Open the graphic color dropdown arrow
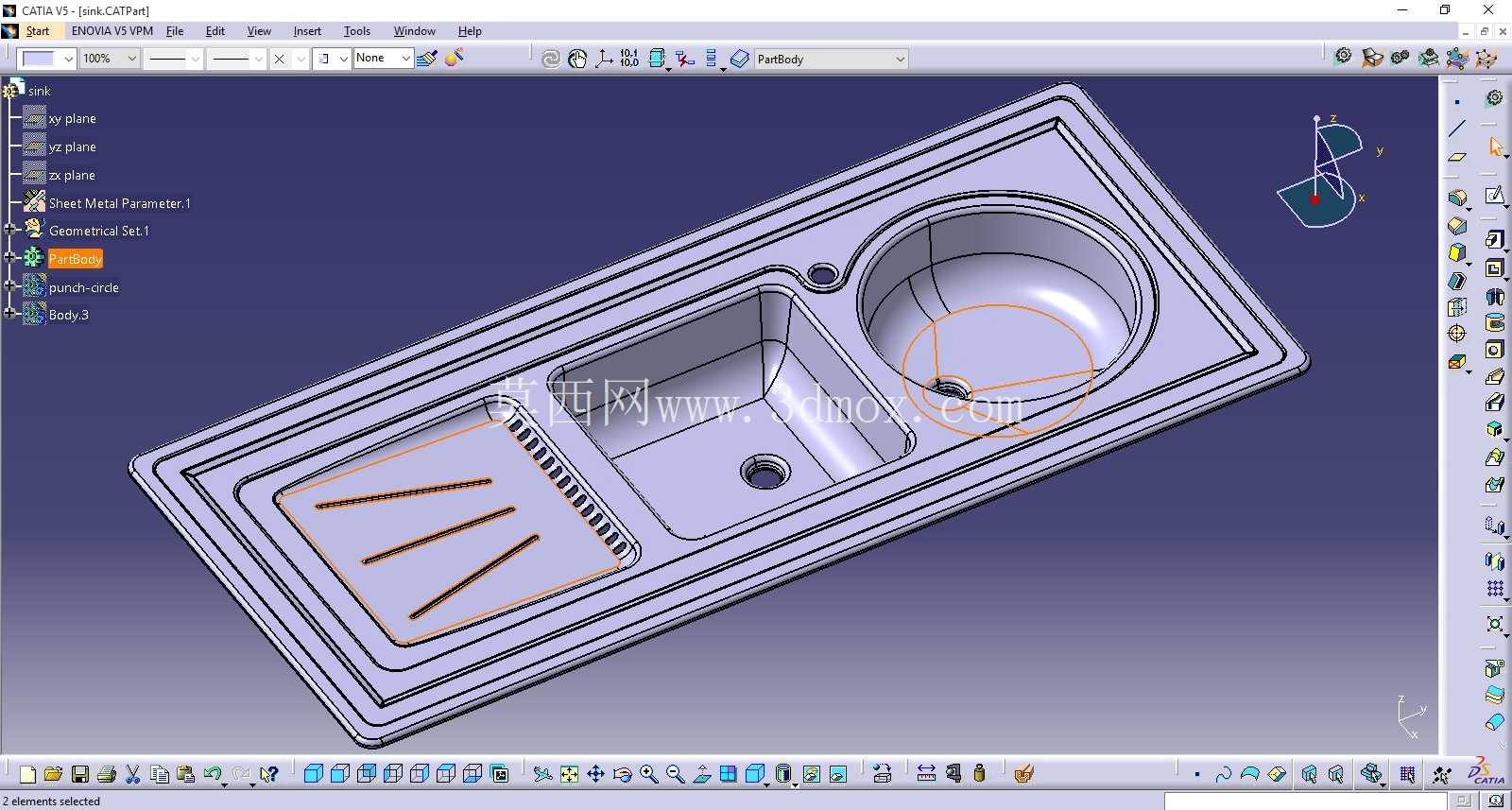This screenshot has height=810, width=1512. click(68, 59)
